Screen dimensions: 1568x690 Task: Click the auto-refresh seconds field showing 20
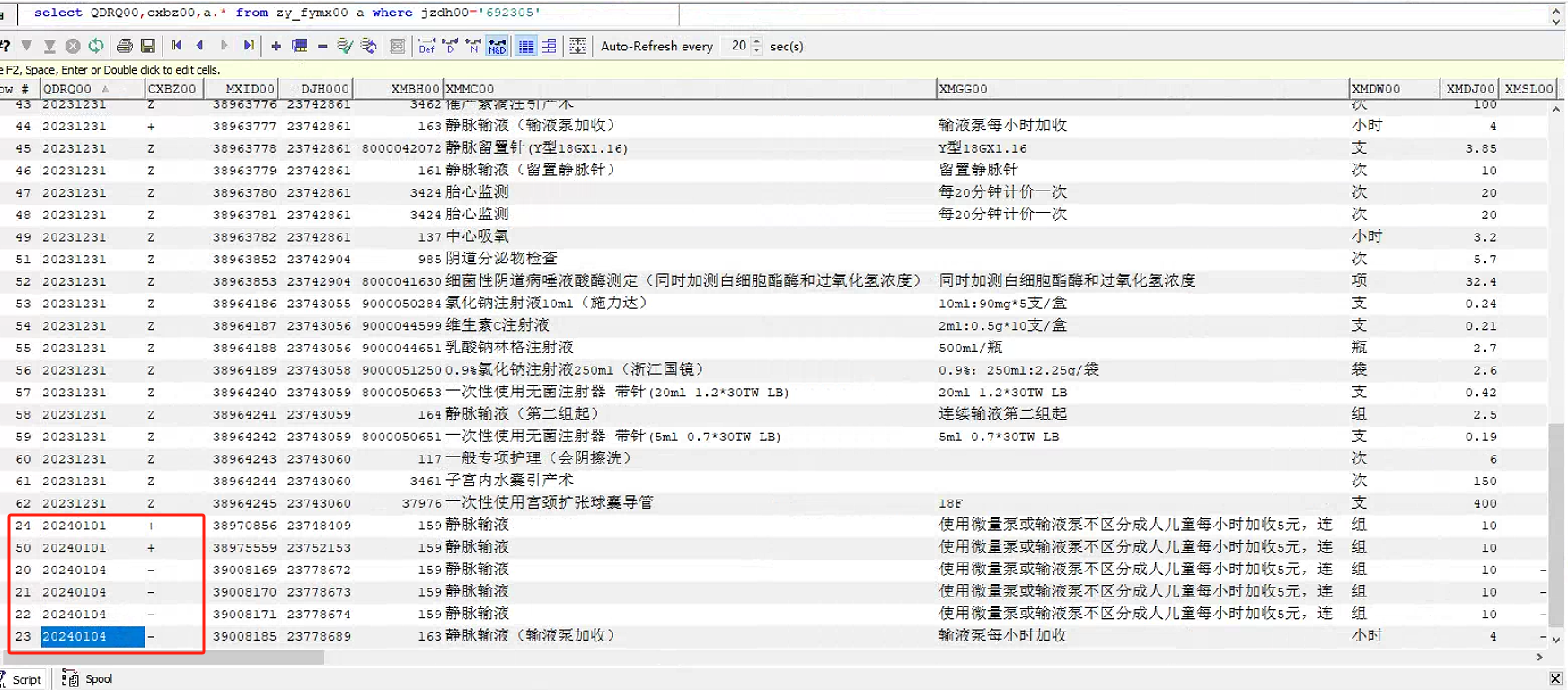737,46
